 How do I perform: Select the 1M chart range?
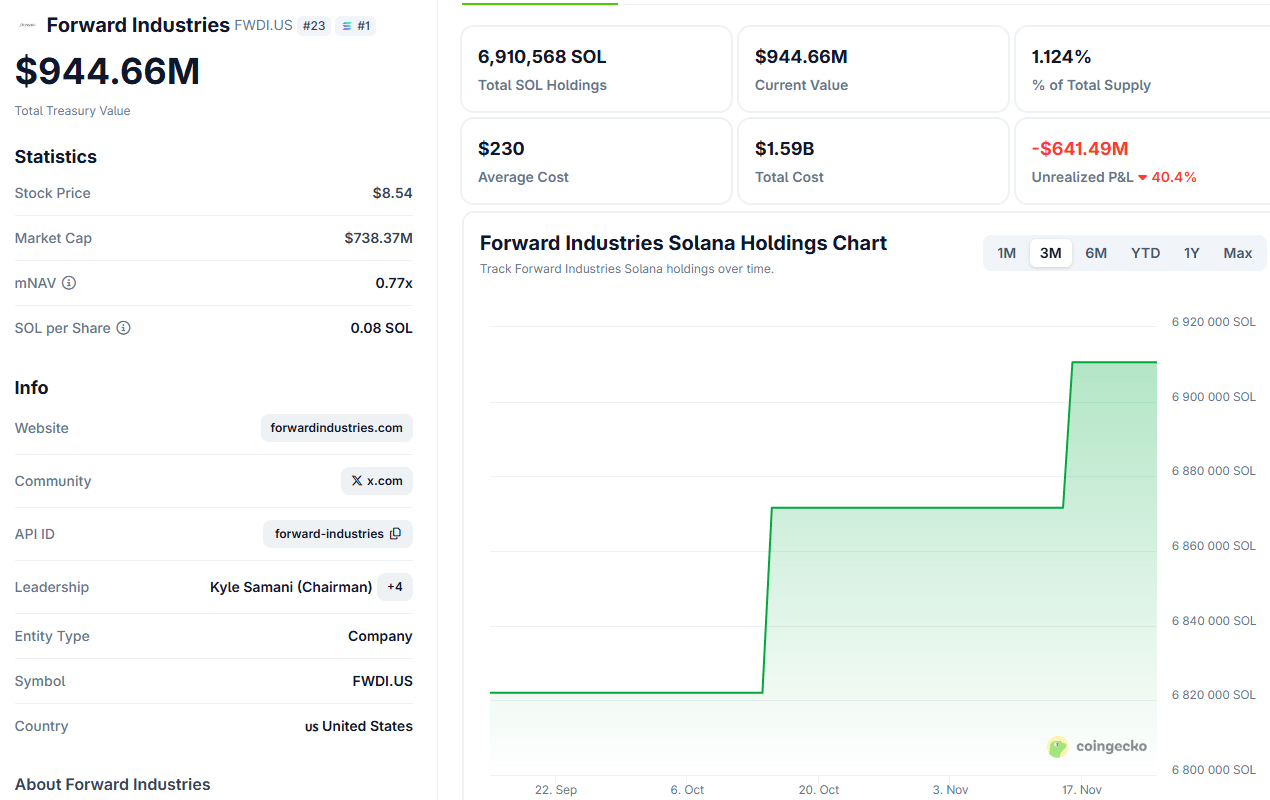pyautogui.click(x=1006, y=253)
